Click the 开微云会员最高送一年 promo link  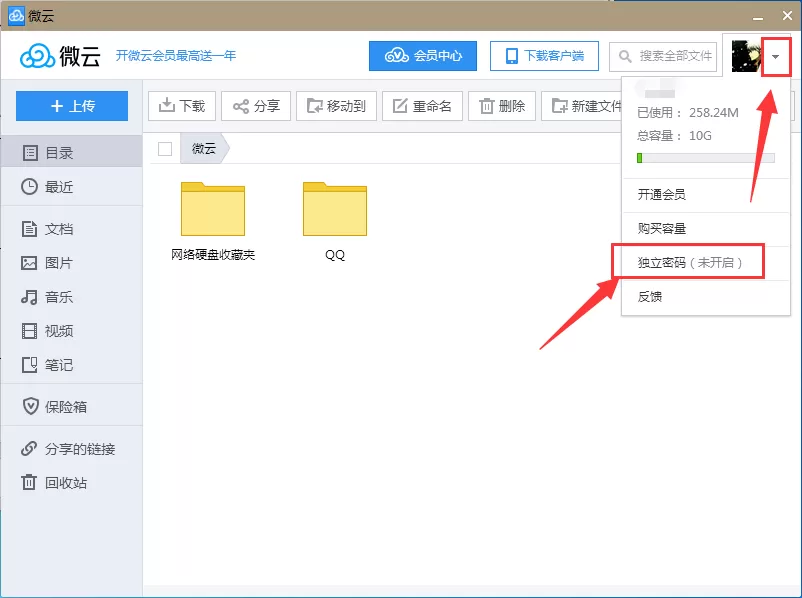175,55
